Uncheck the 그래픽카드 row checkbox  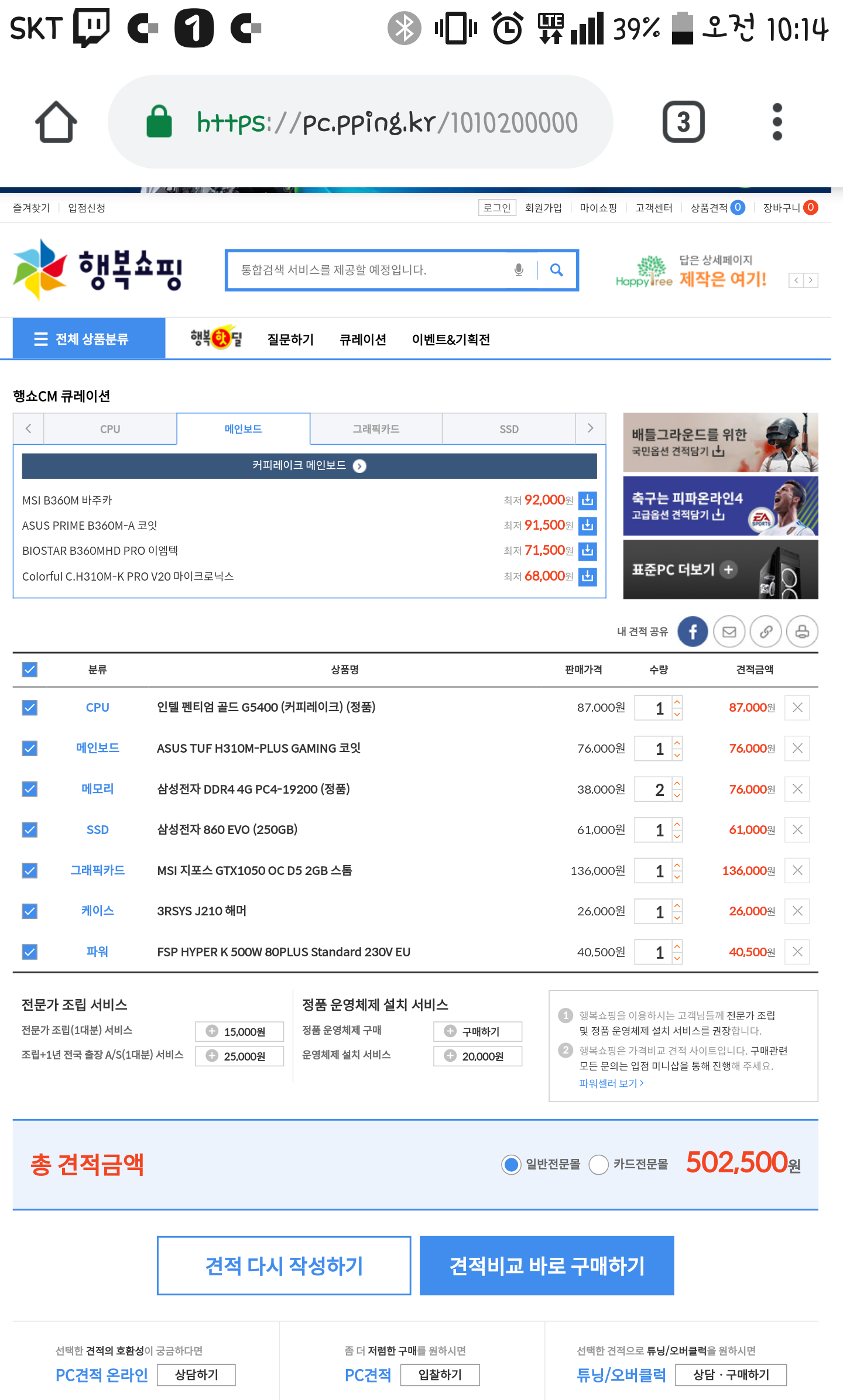(x=30, y=870)
